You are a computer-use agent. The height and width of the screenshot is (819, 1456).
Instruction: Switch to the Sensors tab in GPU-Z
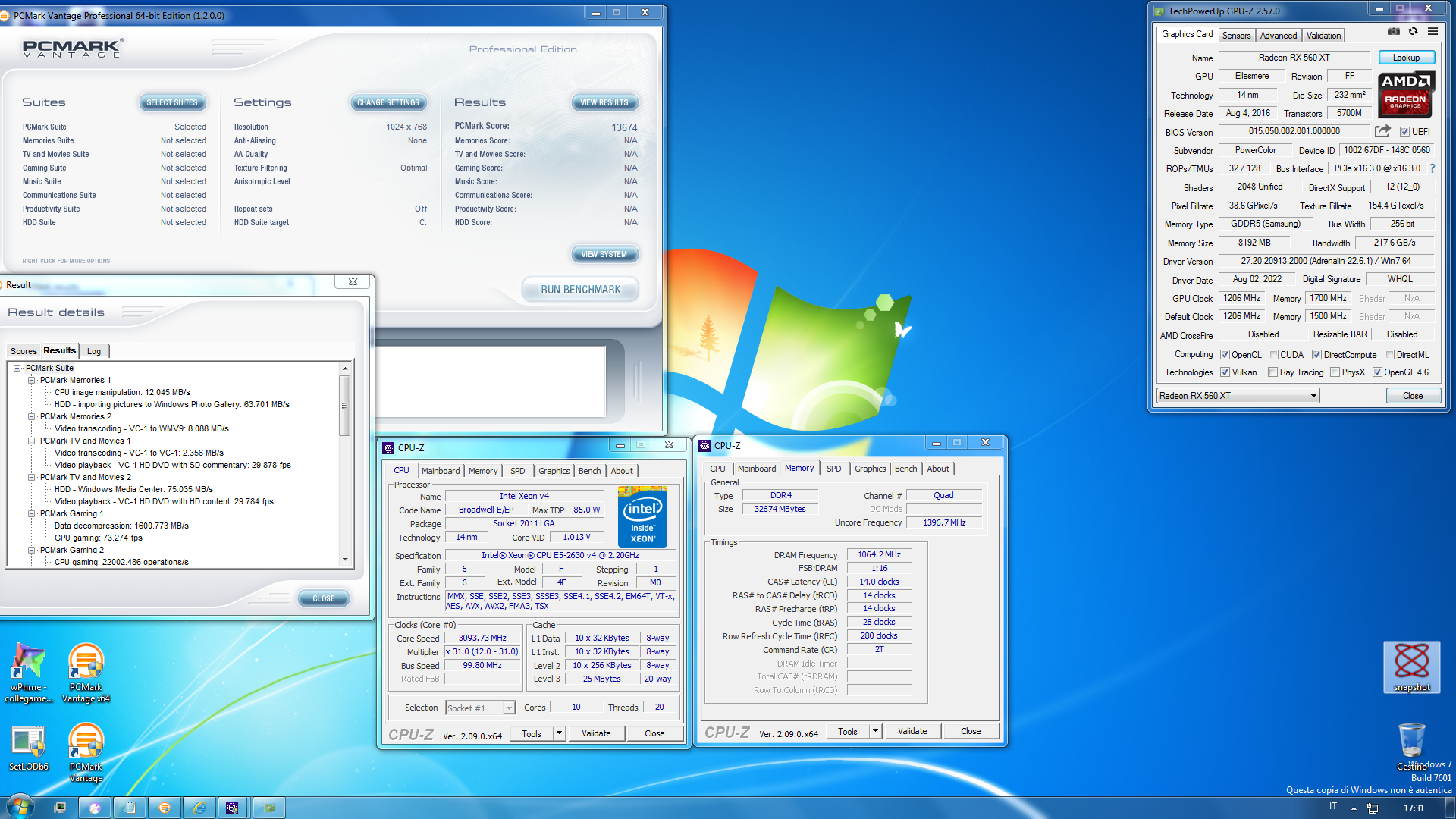coord(1236,36)
